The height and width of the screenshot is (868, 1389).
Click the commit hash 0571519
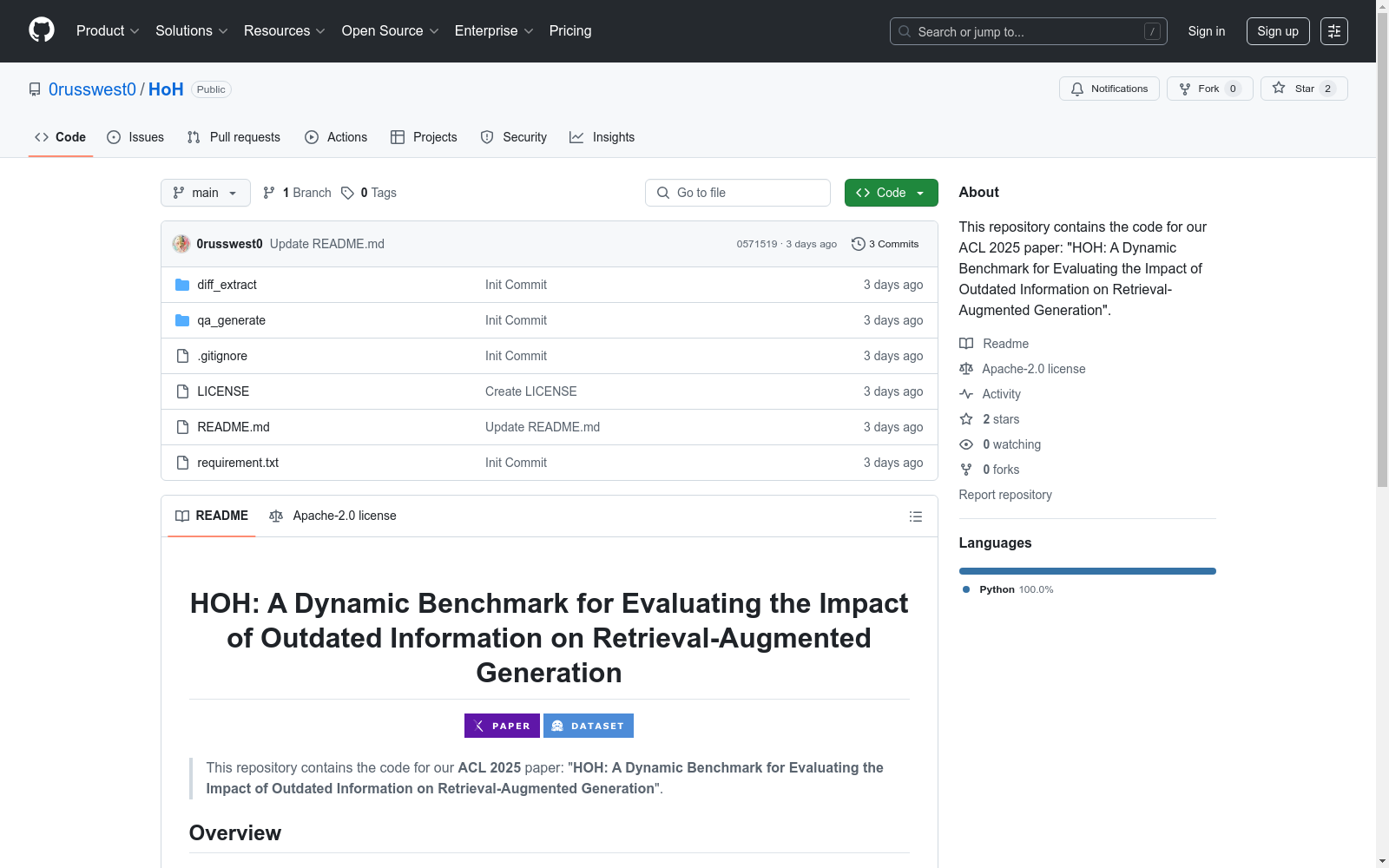click(757, 244)
